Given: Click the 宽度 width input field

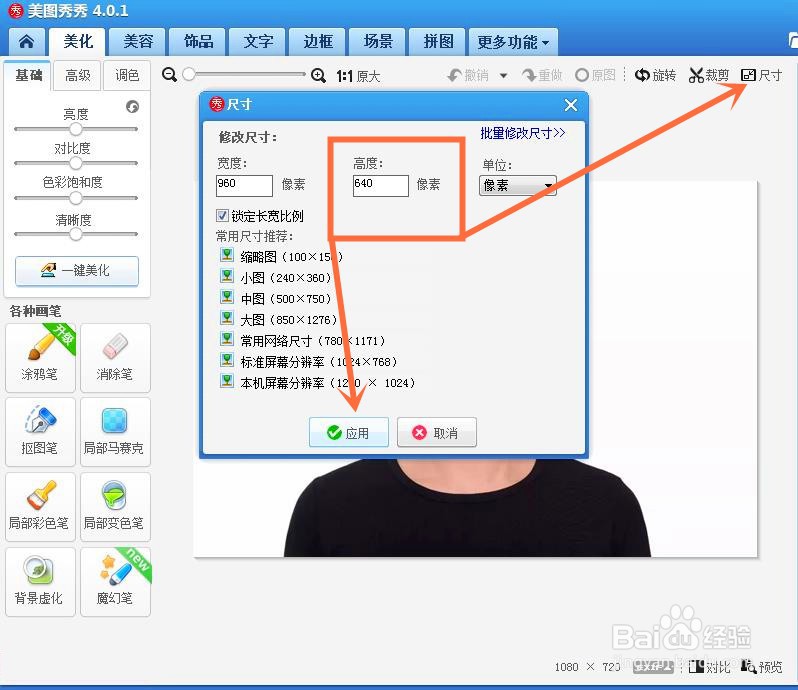Looking at the screenshot, I should (x=244, y=186).
